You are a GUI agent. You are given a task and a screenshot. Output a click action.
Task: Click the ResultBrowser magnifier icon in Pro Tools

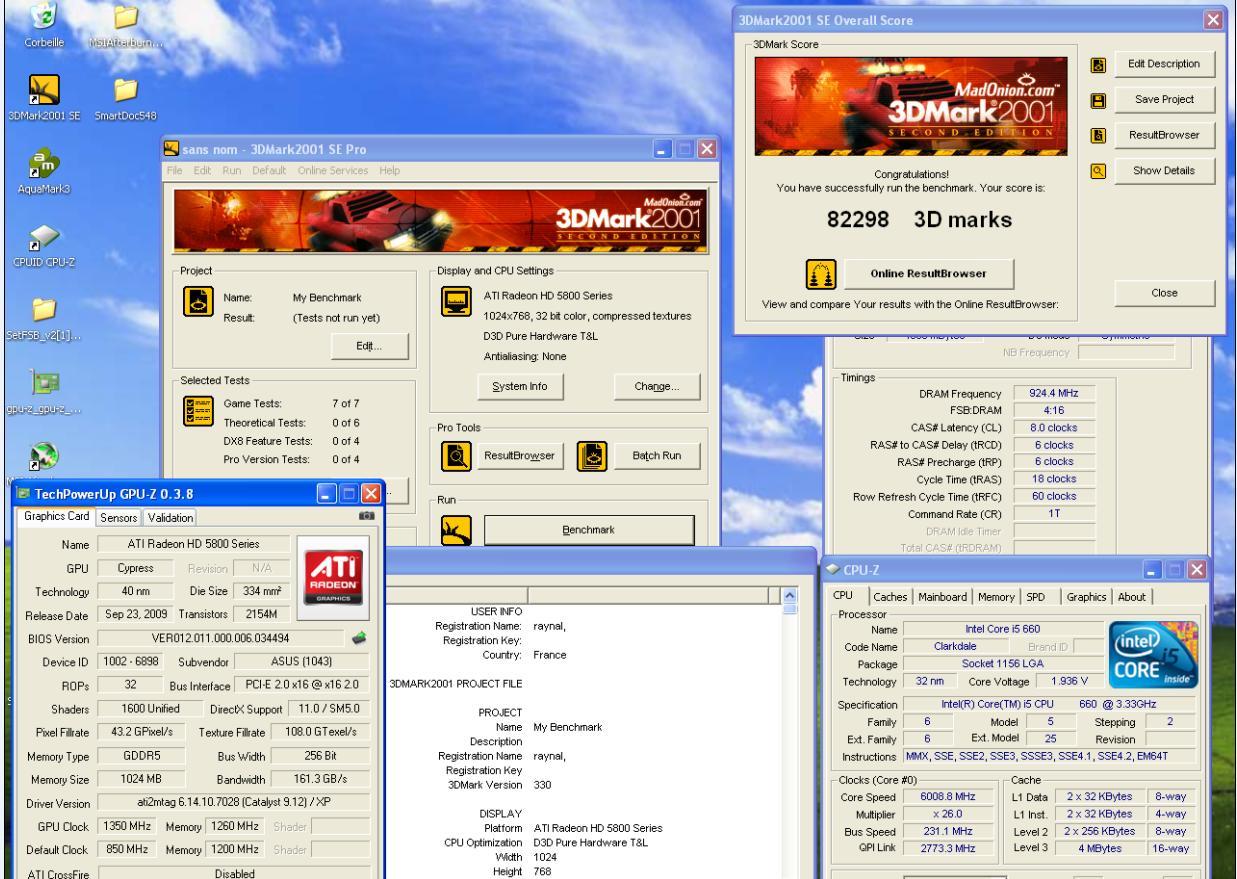pyautogui.click(x=456, y=454)
